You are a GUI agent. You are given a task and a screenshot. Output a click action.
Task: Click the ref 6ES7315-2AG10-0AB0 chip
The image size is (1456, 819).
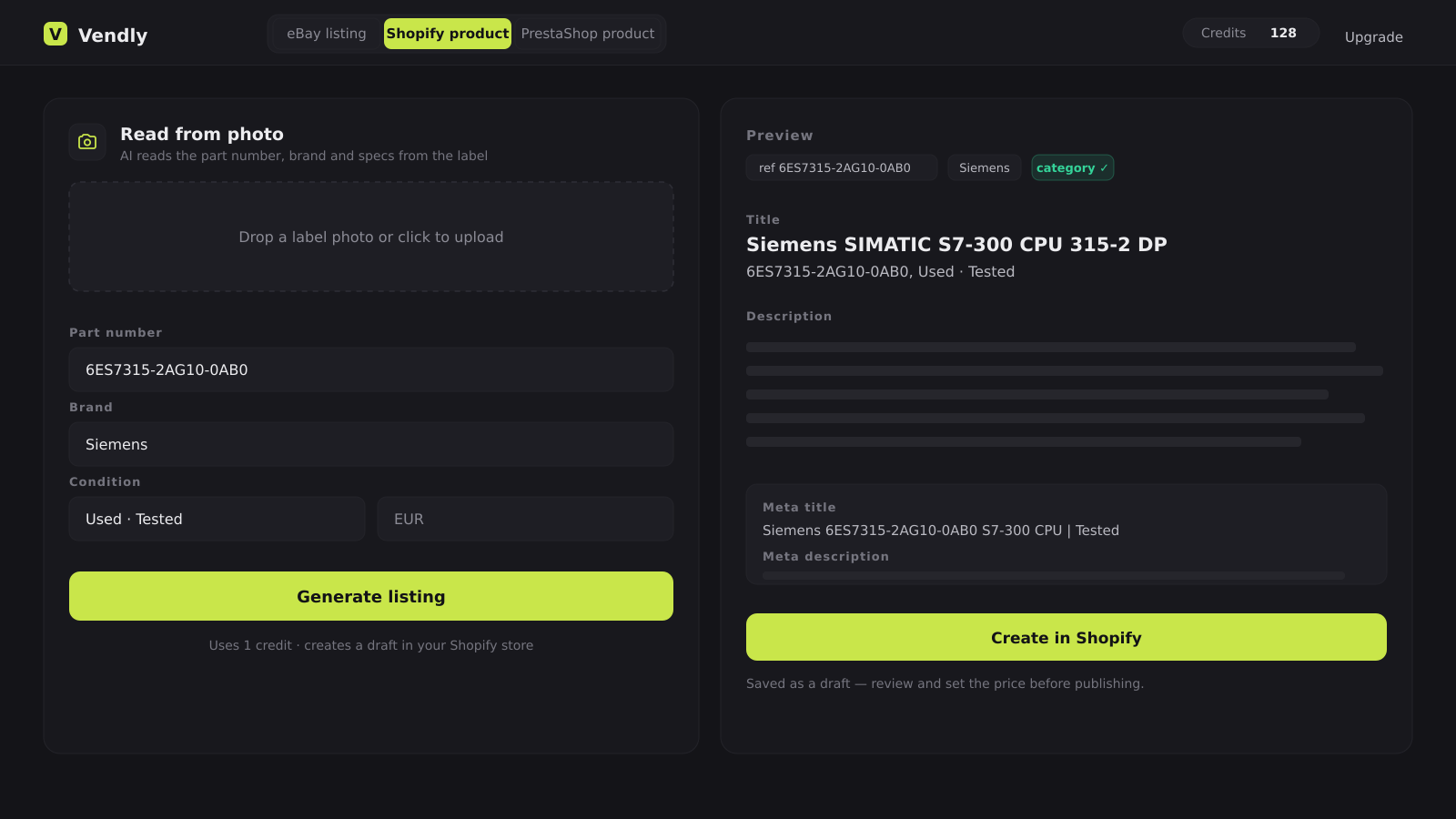(x=842, y=167)
